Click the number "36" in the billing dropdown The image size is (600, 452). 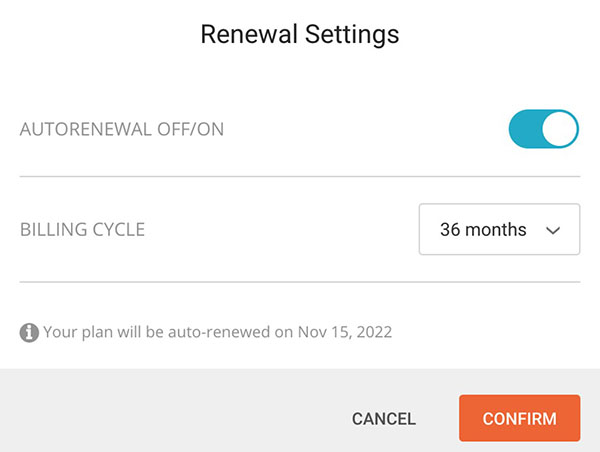click(450, 230)
